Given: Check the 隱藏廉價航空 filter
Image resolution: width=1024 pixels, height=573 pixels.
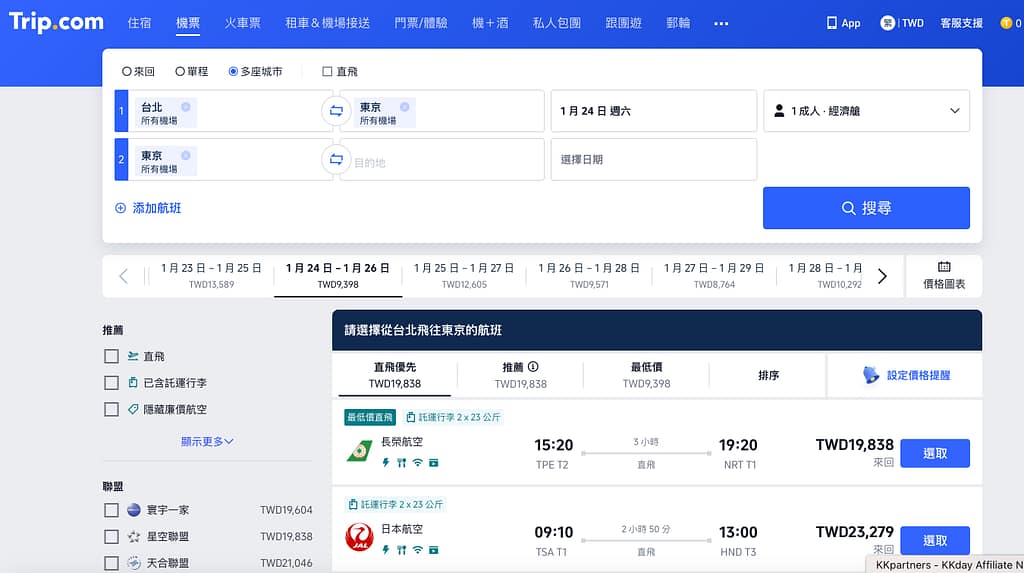Looking at the screenshot, I should tap(112, 410).
